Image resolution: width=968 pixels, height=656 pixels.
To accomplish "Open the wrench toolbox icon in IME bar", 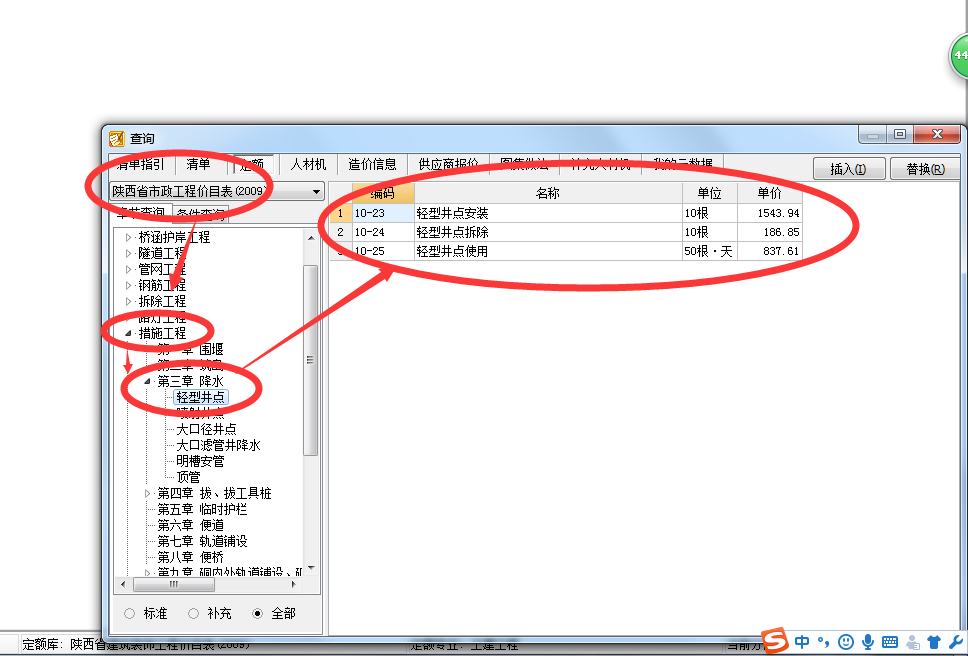I will coord(956,642).
